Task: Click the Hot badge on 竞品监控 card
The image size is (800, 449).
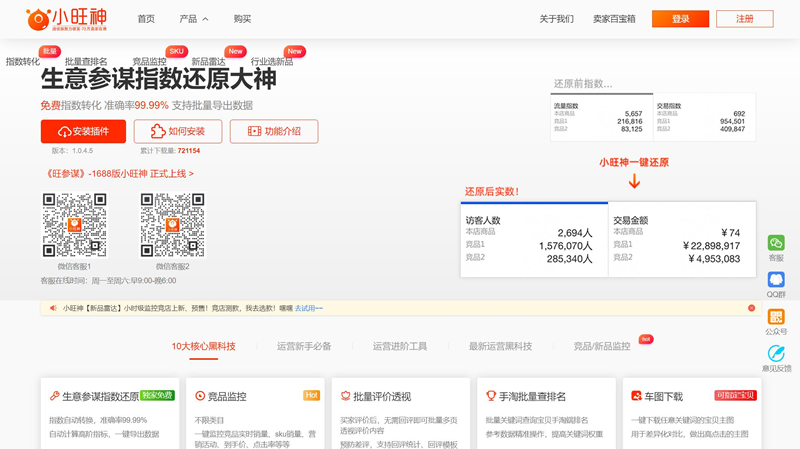Action: click(x=312, y=395)
